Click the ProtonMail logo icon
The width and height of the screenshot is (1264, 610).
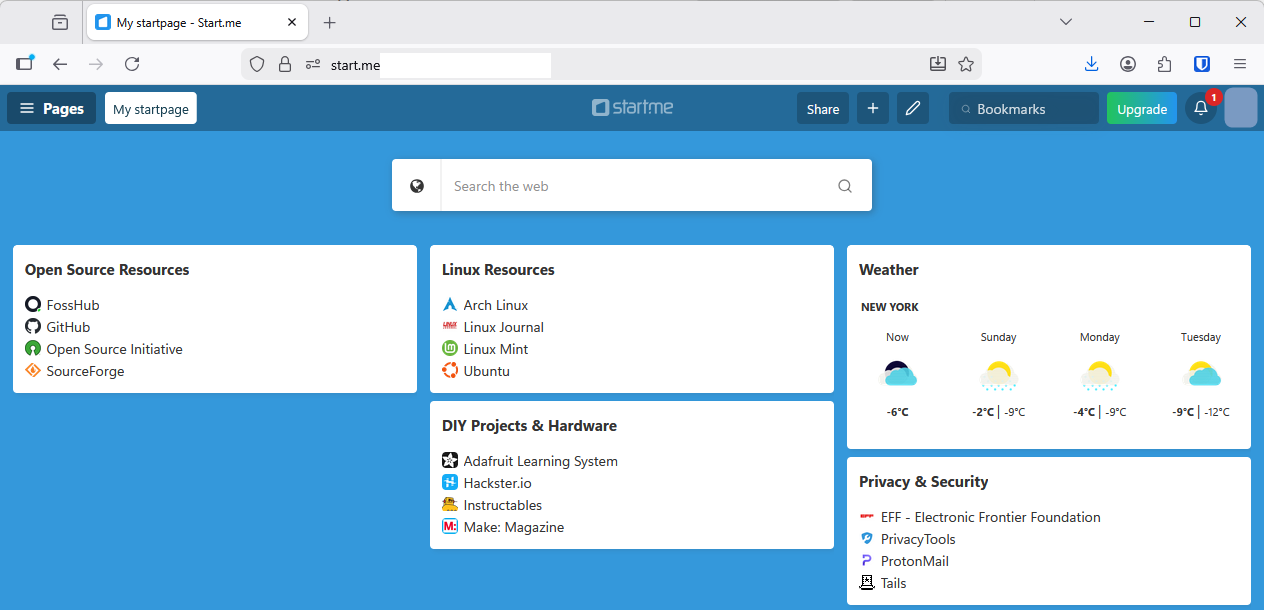[x=867, y=561]
